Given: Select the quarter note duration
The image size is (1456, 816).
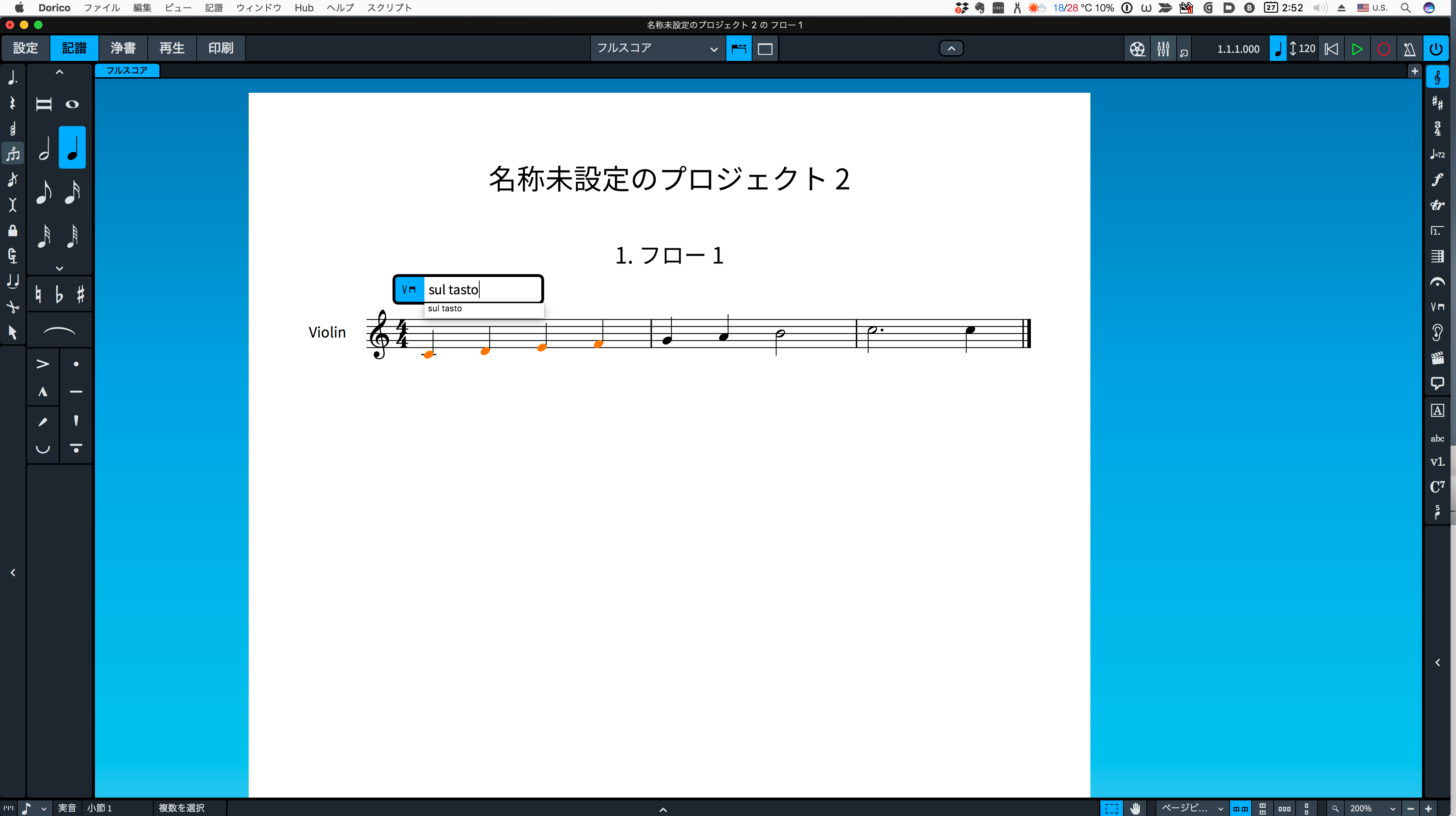Looking at the screenshot, I should (72, 148).
